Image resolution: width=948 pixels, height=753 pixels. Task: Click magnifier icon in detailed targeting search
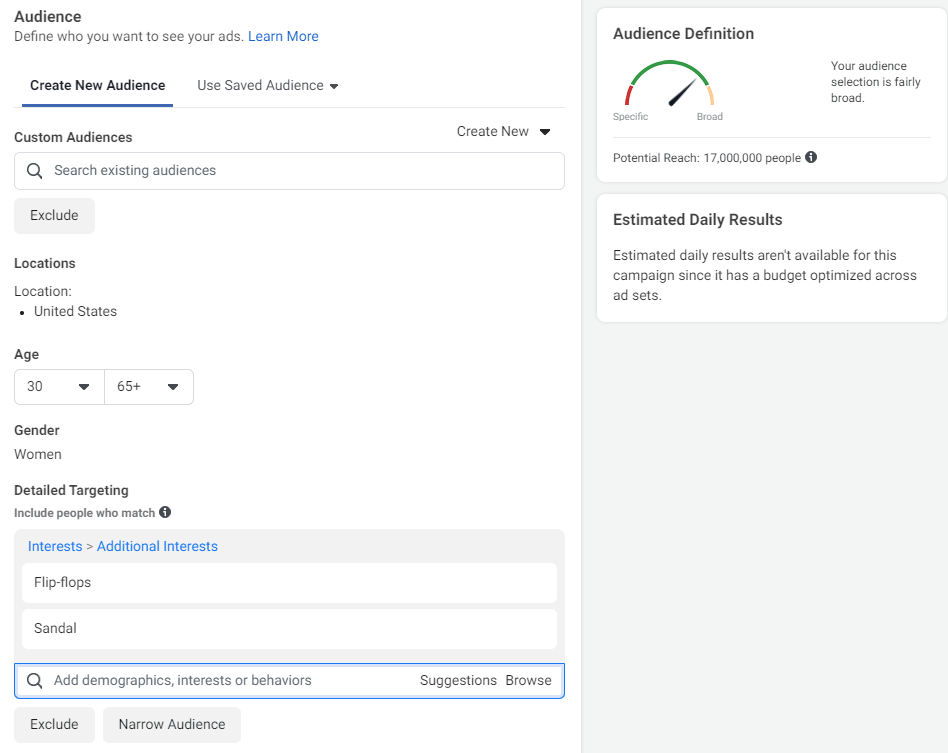(34, 681)
